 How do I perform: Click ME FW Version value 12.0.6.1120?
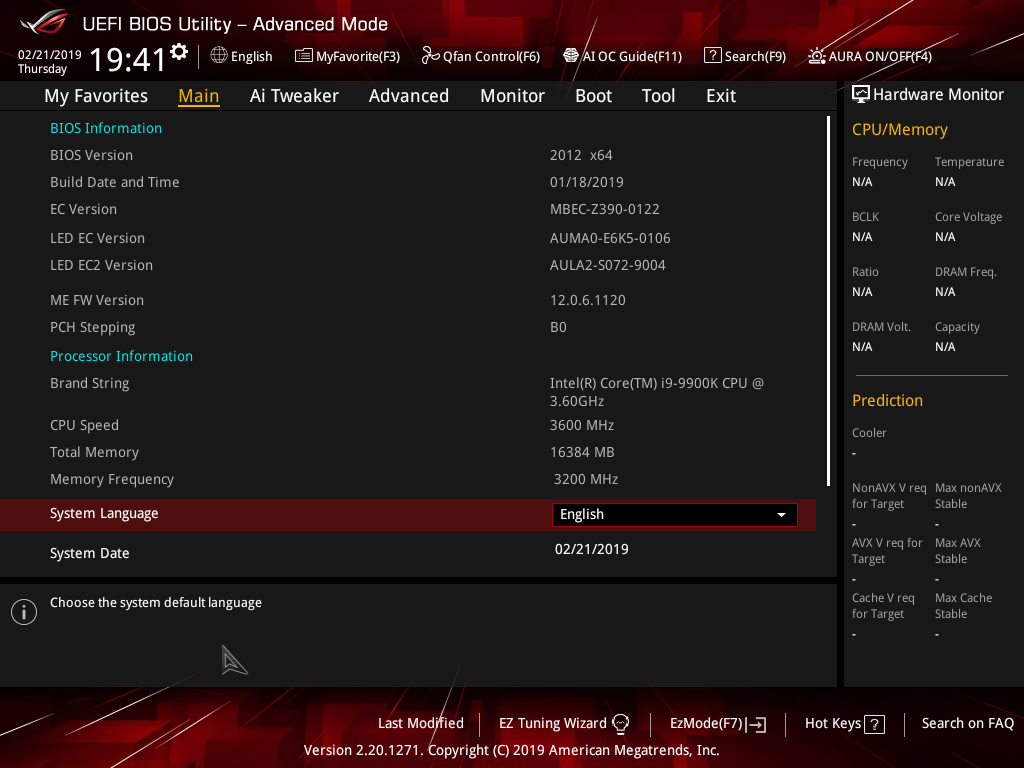point(588,300)
